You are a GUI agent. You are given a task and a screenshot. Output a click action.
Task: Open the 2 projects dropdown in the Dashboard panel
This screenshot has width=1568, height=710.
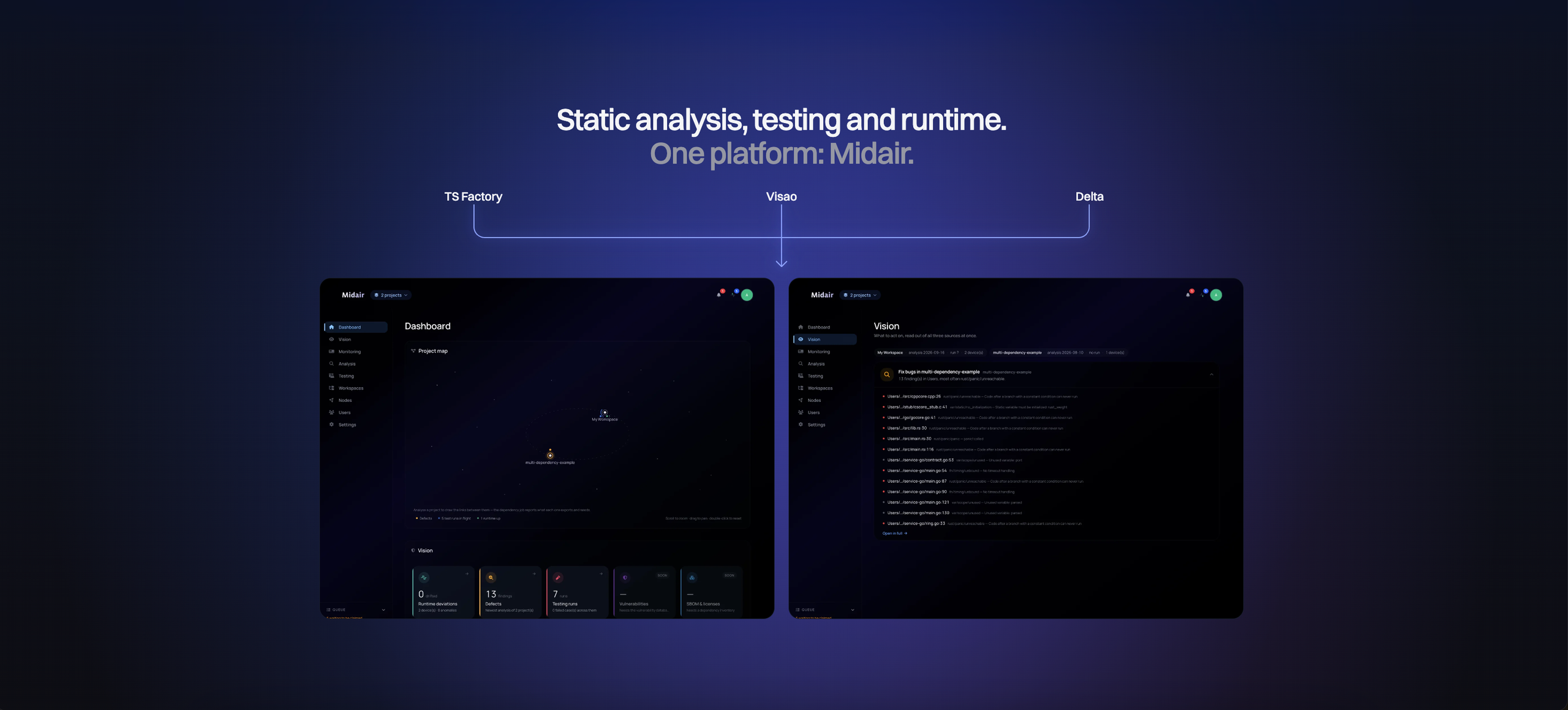pos(391,295)
